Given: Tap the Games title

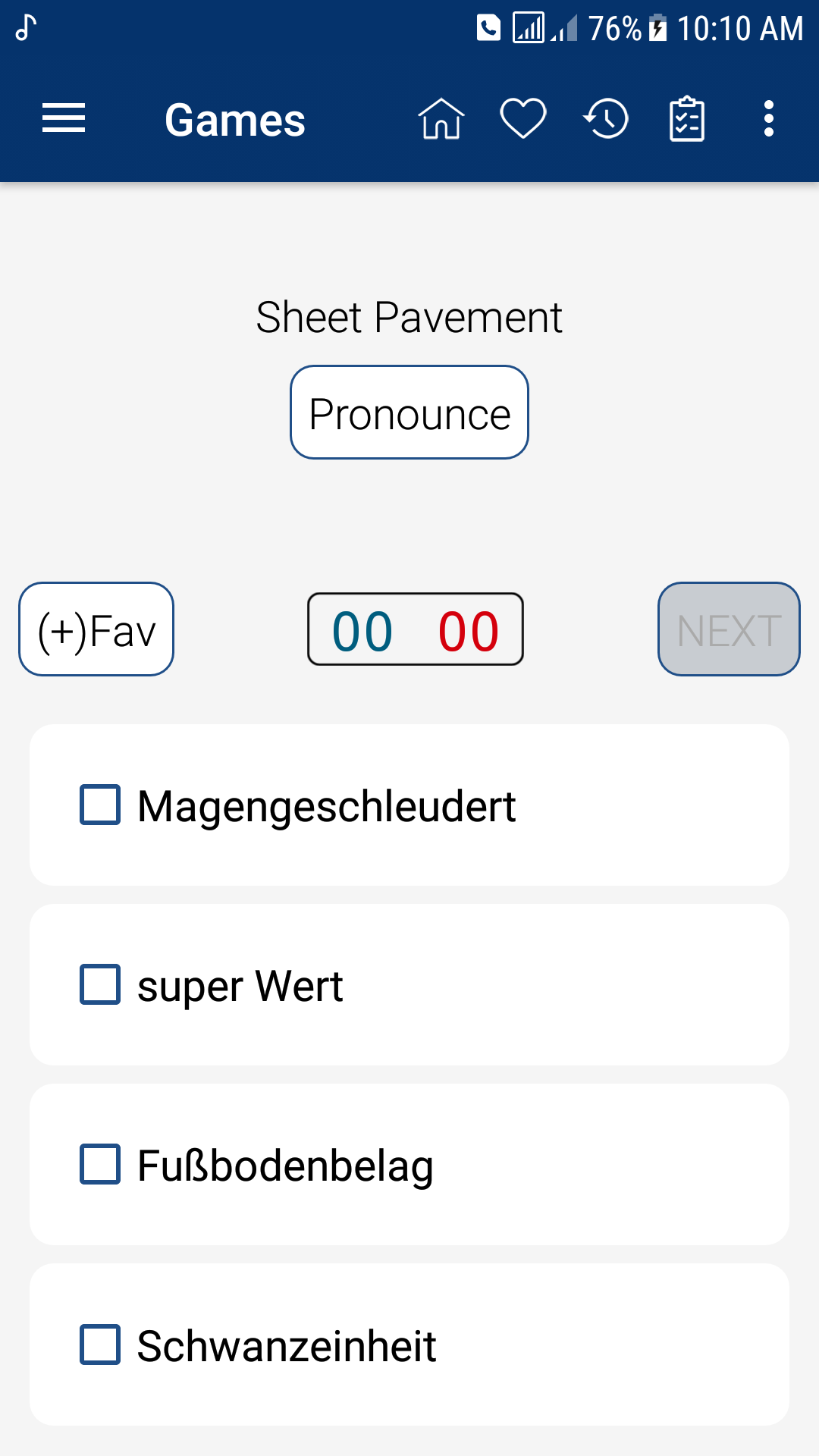Looking at the screenshot, I should pyautogui.click(x=234, y=120).
